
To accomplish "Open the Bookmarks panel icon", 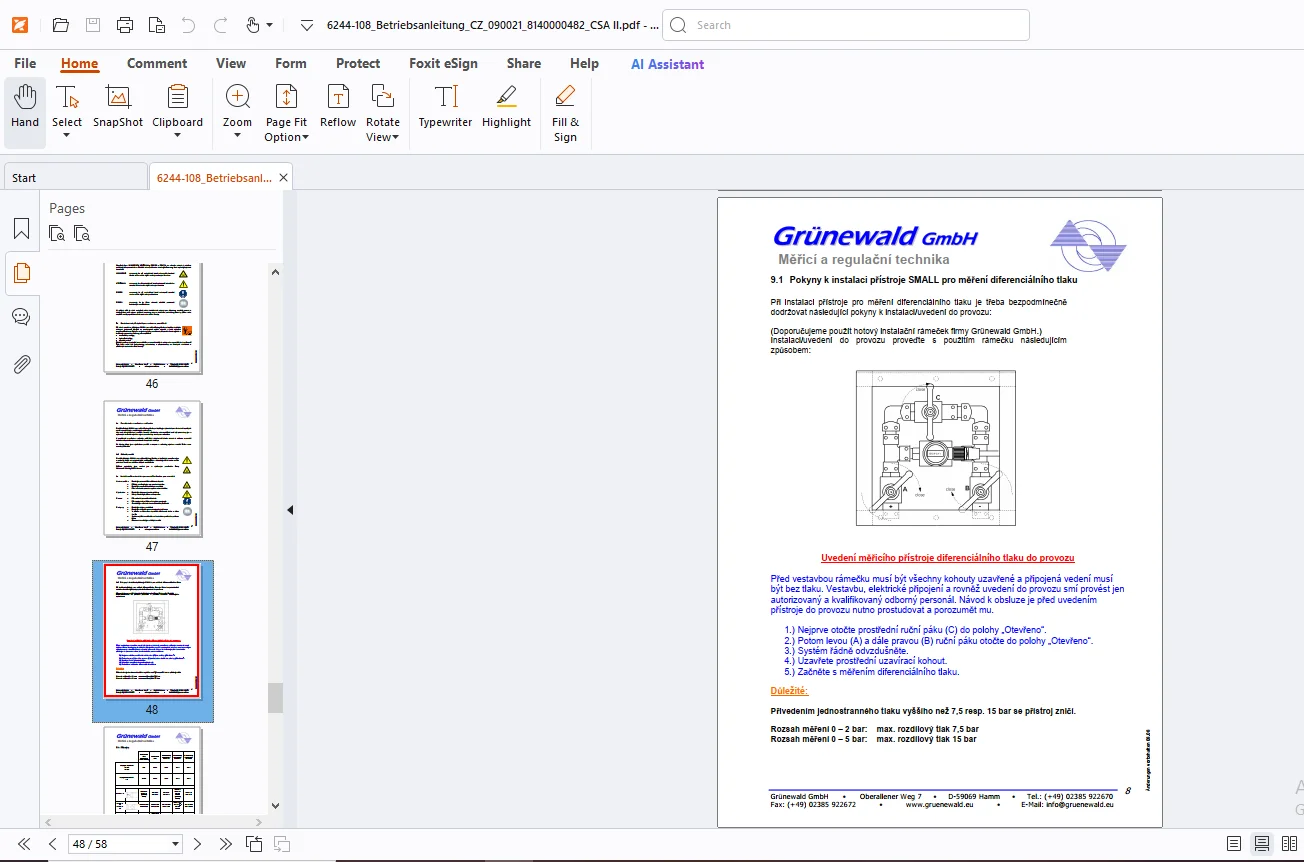I will 21,229.
